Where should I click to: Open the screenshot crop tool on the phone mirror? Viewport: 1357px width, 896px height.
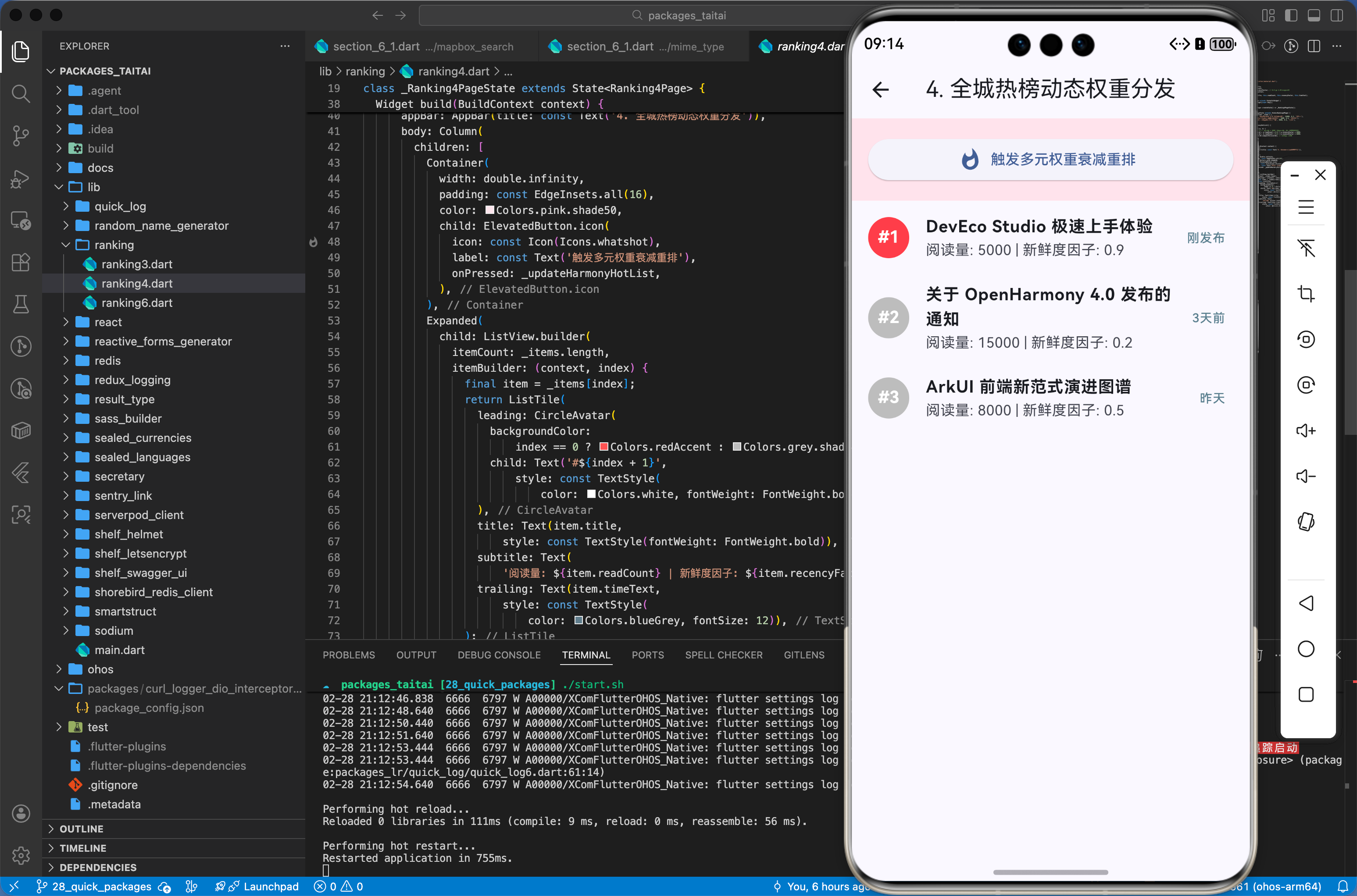(x=1306, y=294)
